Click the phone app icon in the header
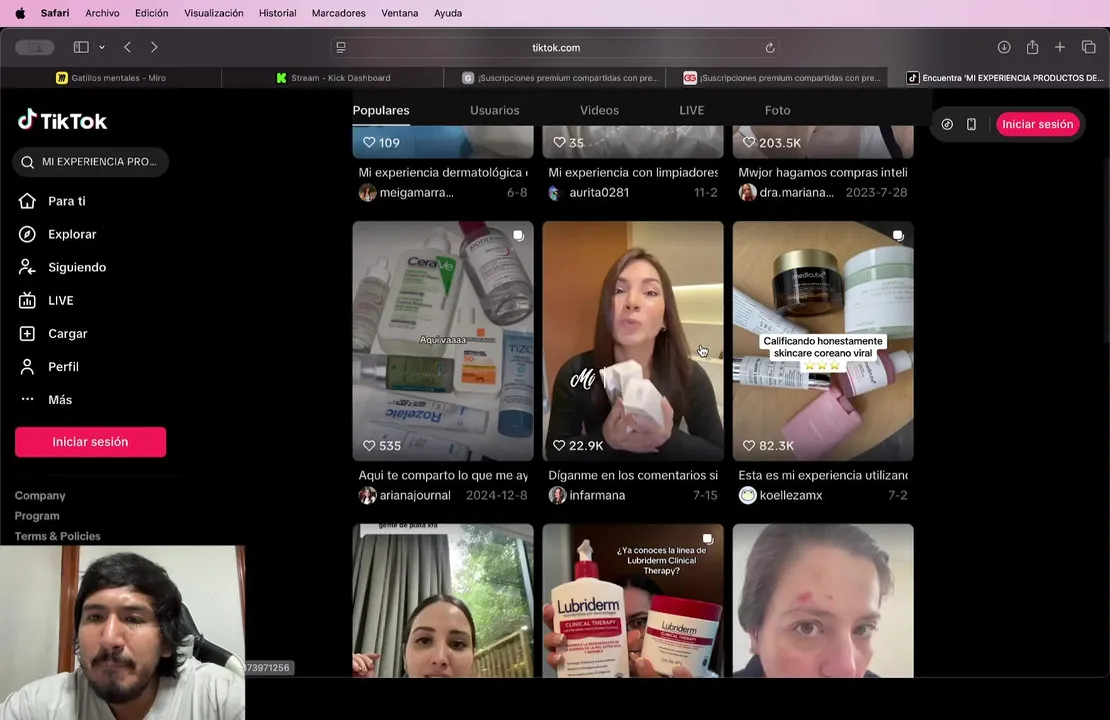Screen dimensions: 1110x720 click(971, 124)
